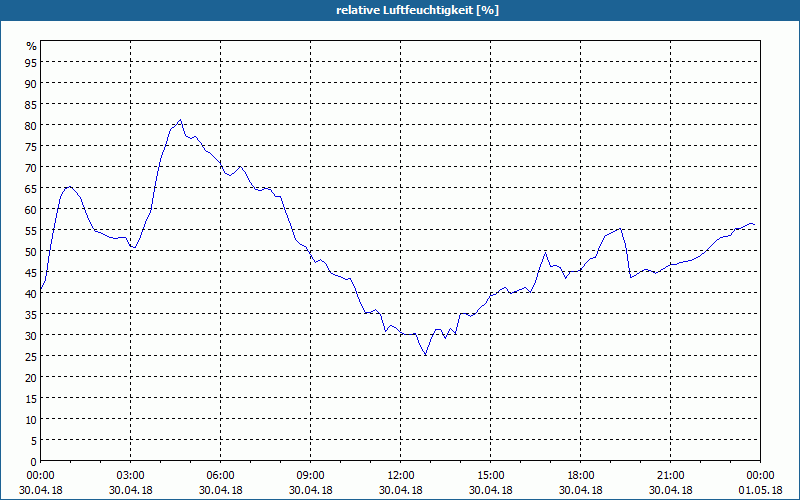Click the 75 value on the y-axis
This screenshot has width=800, height=500.
coord(31,146)
